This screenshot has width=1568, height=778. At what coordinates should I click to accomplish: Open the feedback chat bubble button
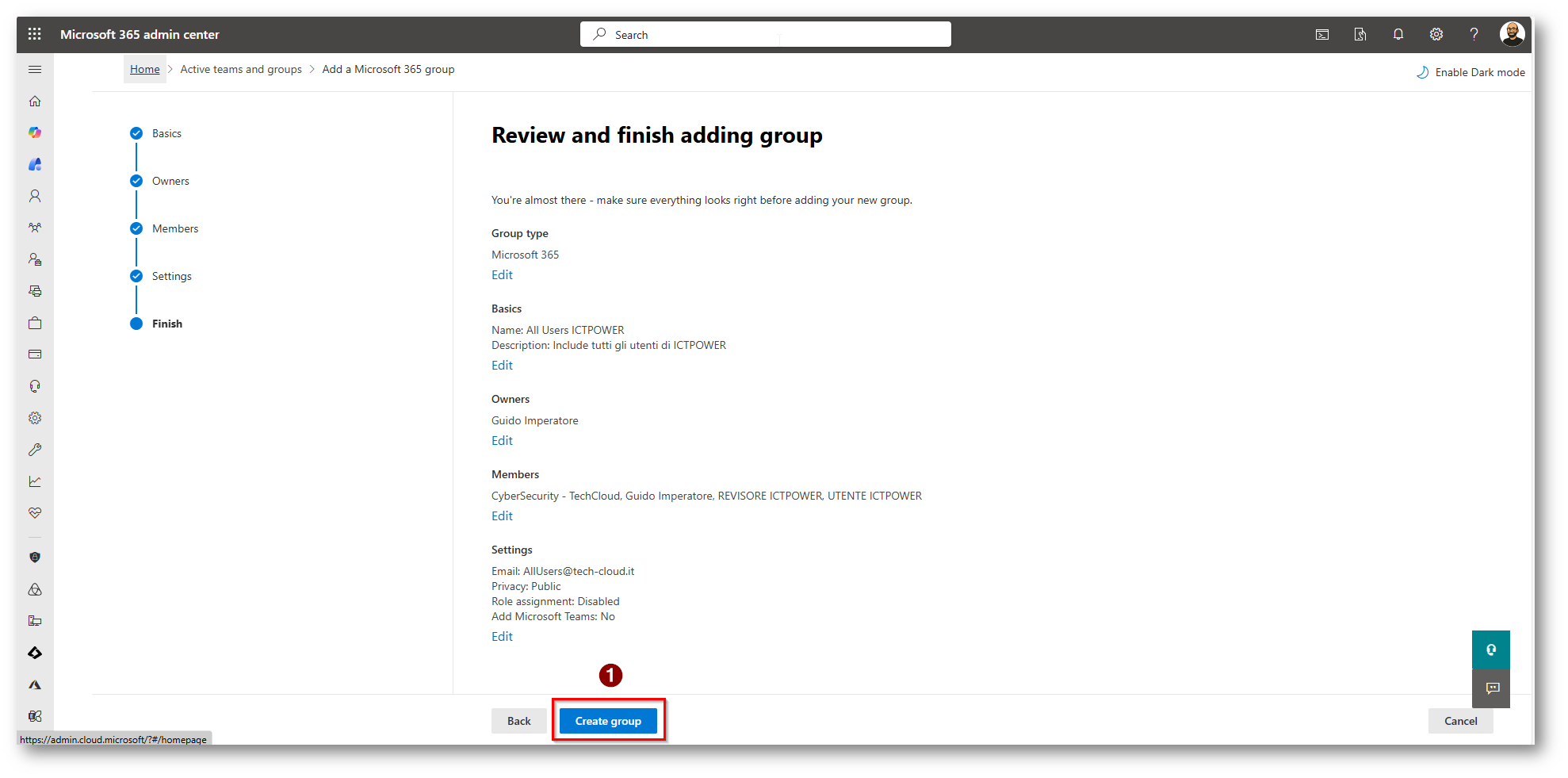pos(1491,688)
